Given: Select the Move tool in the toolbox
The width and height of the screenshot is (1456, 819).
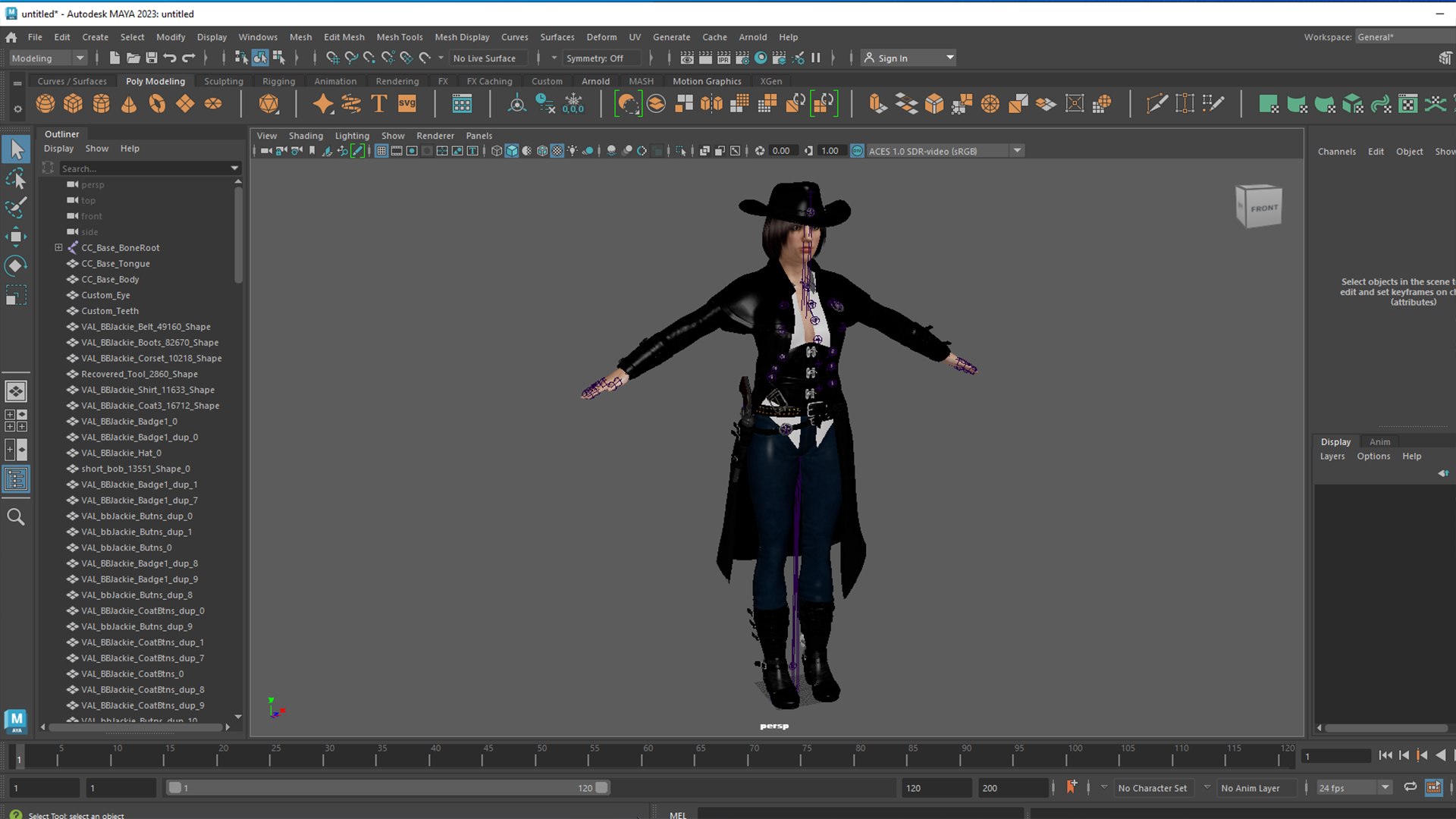Looking at the screenshot, I should [x=16, y=237].
